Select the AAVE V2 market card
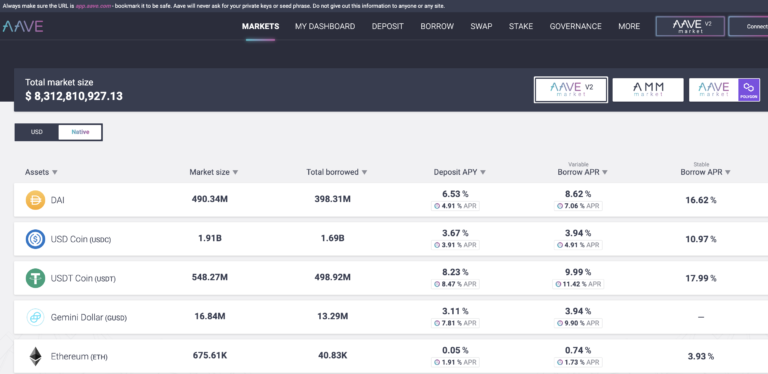 (571, 90)
